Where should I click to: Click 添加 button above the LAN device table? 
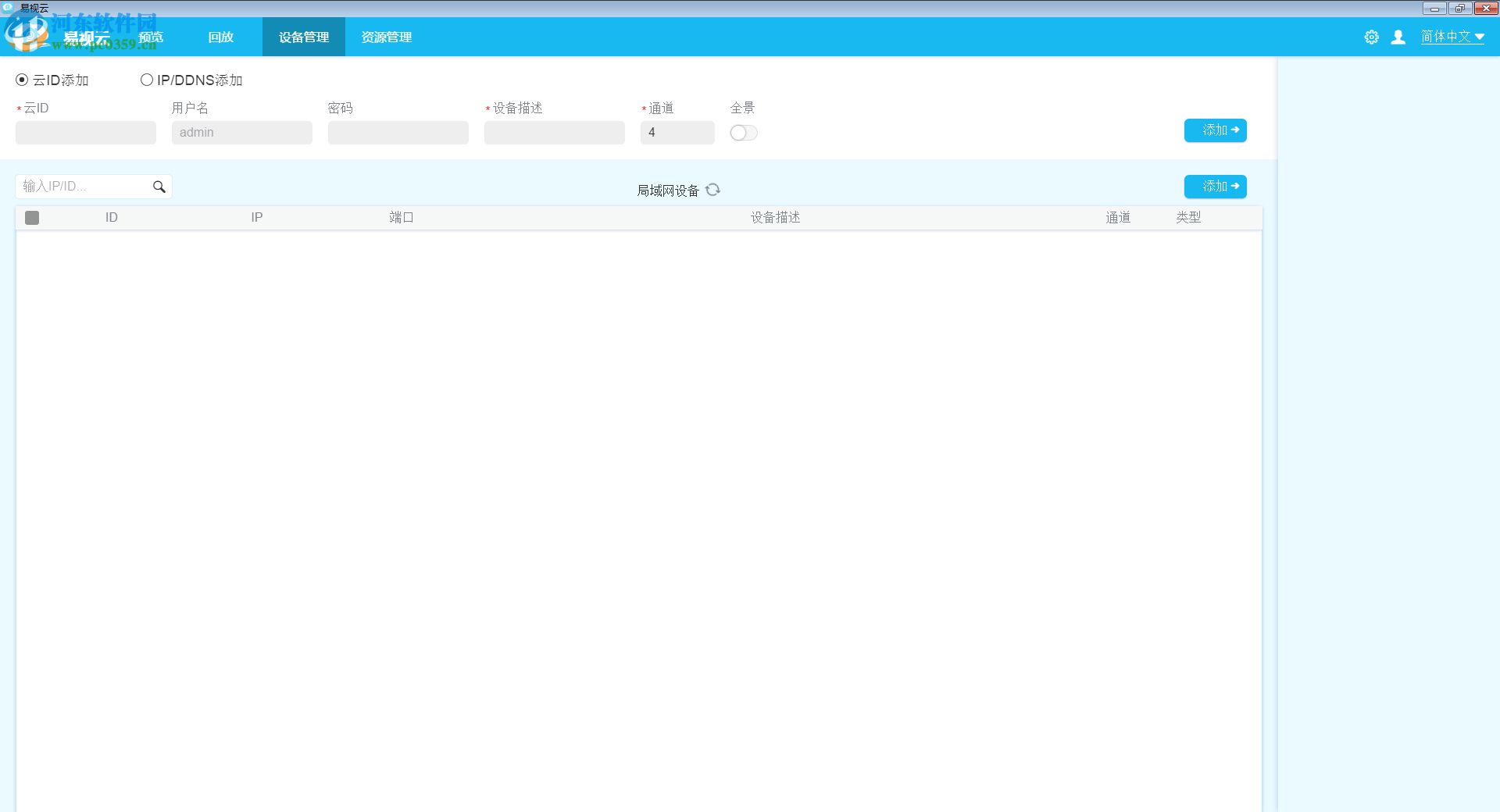click(x=1216, y=187)
